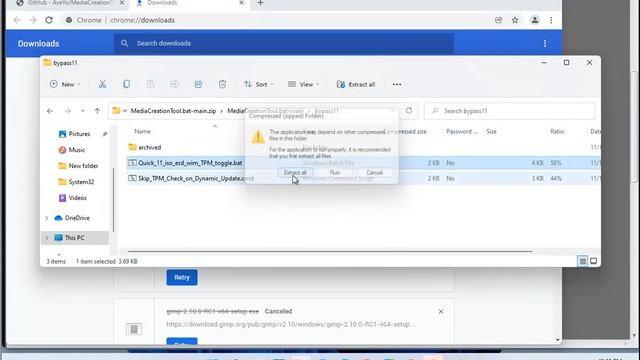Select Pictures in navigation pane
640x360 pixels.
[x=79, y=134]
